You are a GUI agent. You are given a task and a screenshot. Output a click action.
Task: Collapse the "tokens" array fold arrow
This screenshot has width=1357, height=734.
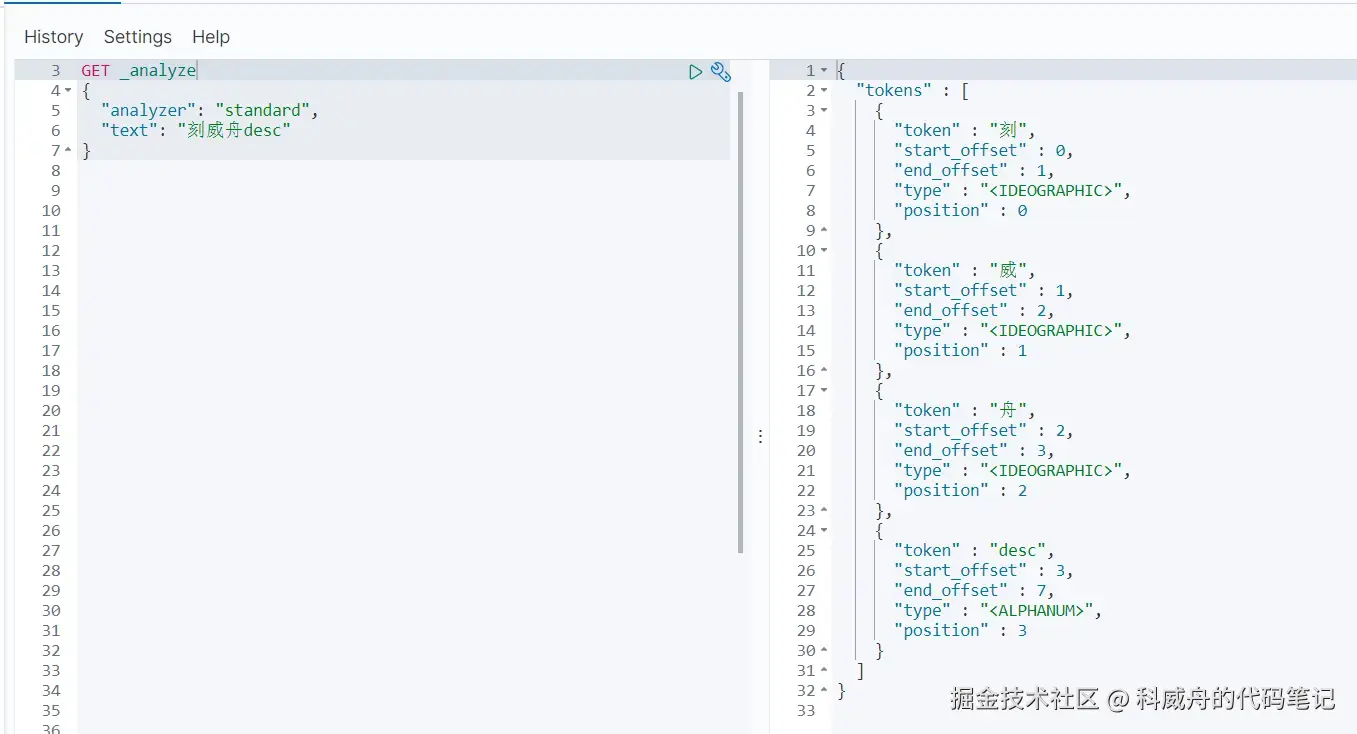(x=824, y=91)
